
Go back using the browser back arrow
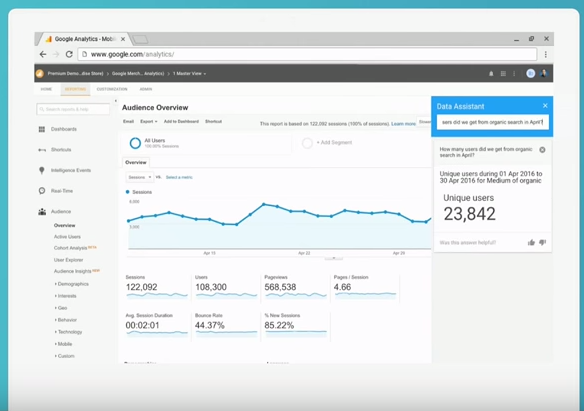(43, 54)
